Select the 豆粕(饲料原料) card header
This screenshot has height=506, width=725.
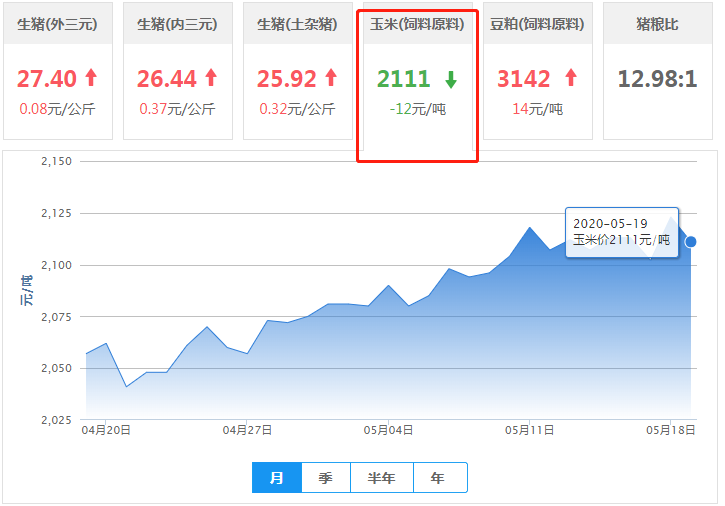coord(537,24)
